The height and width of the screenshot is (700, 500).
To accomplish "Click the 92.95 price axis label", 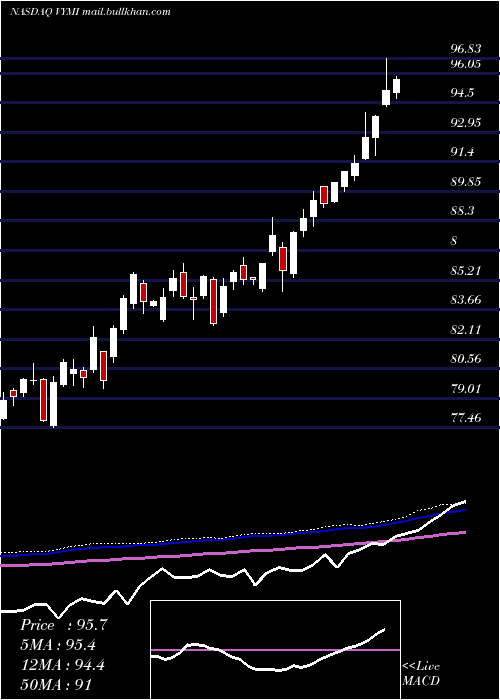I will (x=466, y=122).
